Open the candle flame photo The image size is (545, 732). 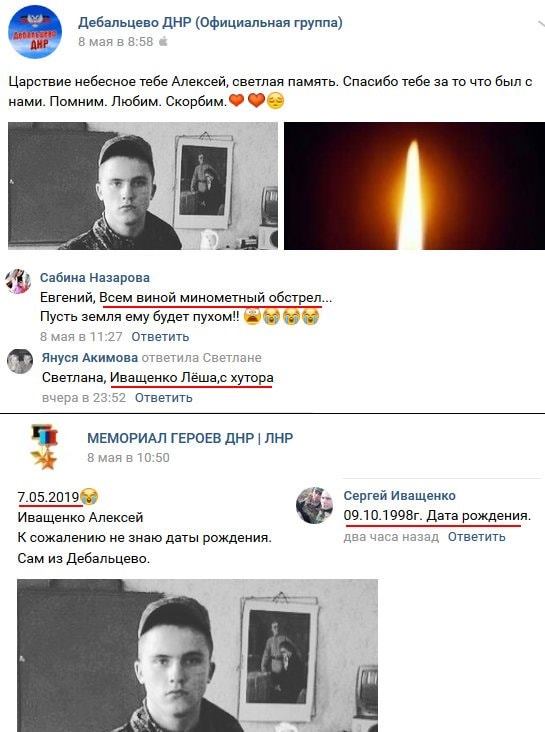414,186
